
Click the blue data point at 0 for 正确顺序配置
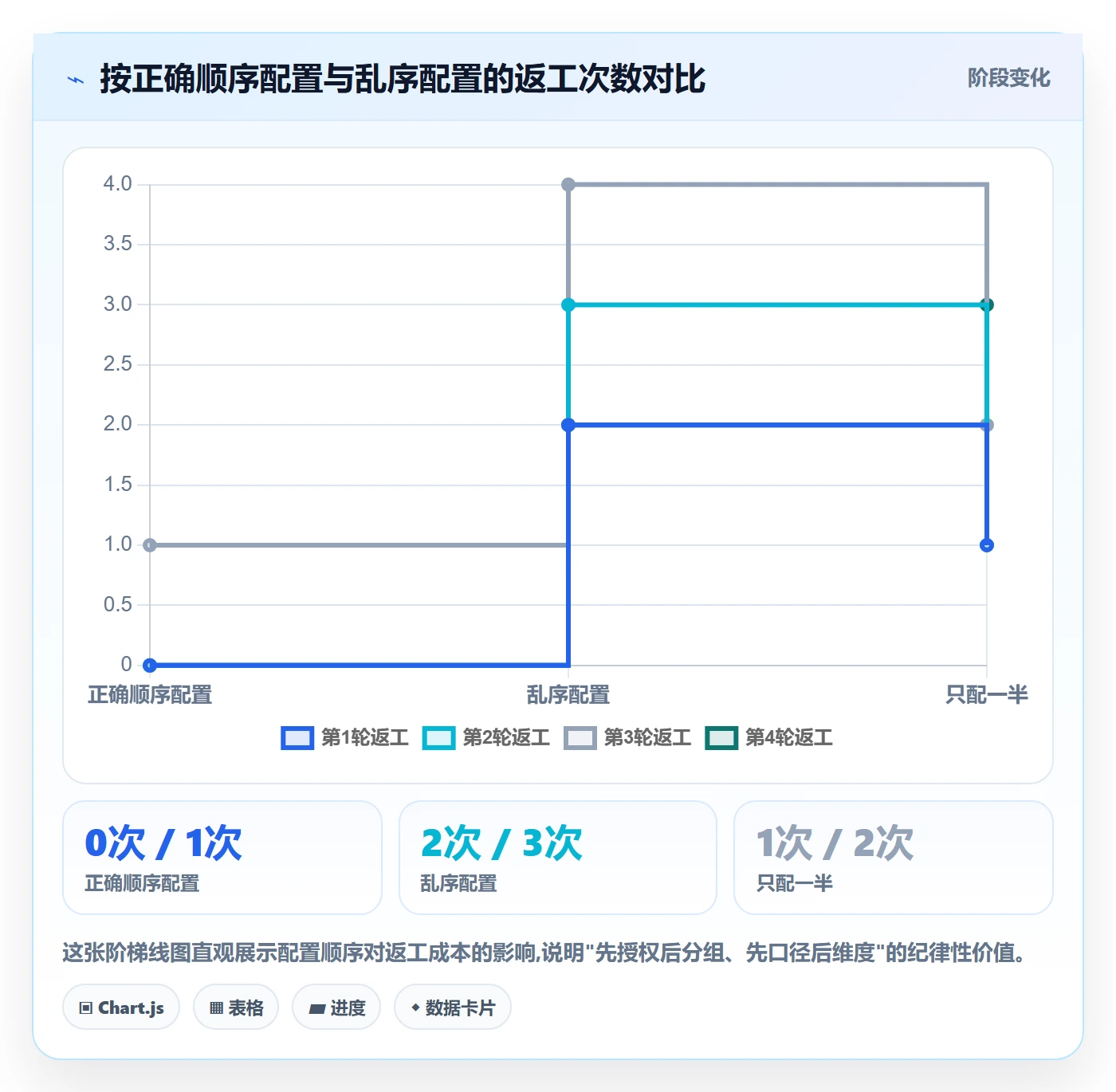150,665
